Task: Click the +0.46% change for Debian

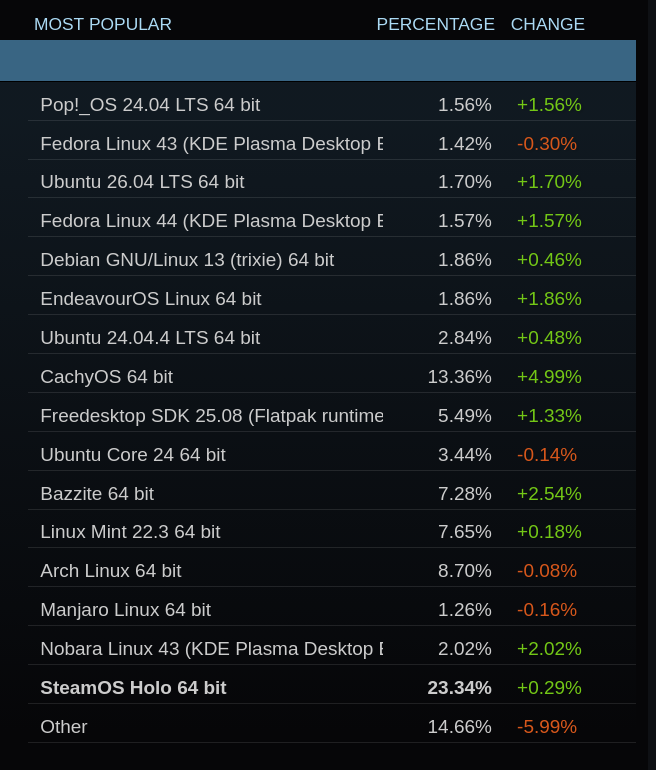Action: point(549,260)
